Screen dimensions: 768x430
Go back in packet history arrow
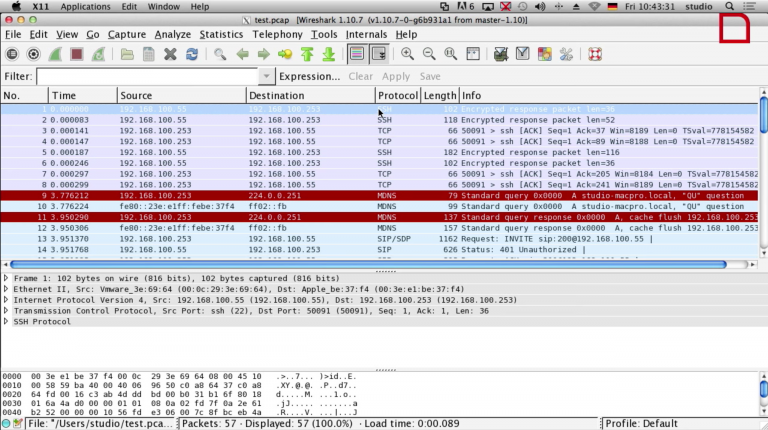[x=242, y=54]
